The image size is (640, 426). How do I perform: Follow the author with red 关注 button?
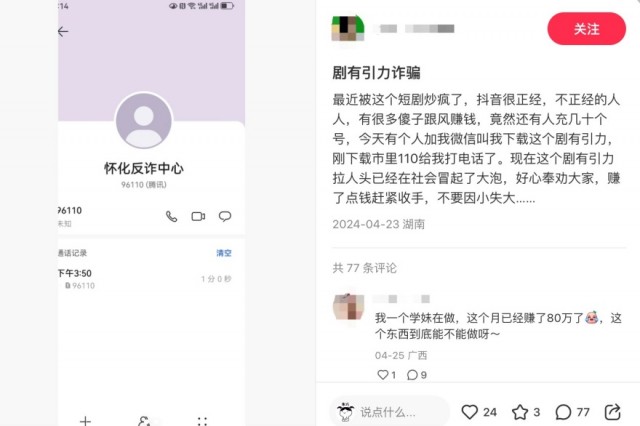click(x=587, y=29)
